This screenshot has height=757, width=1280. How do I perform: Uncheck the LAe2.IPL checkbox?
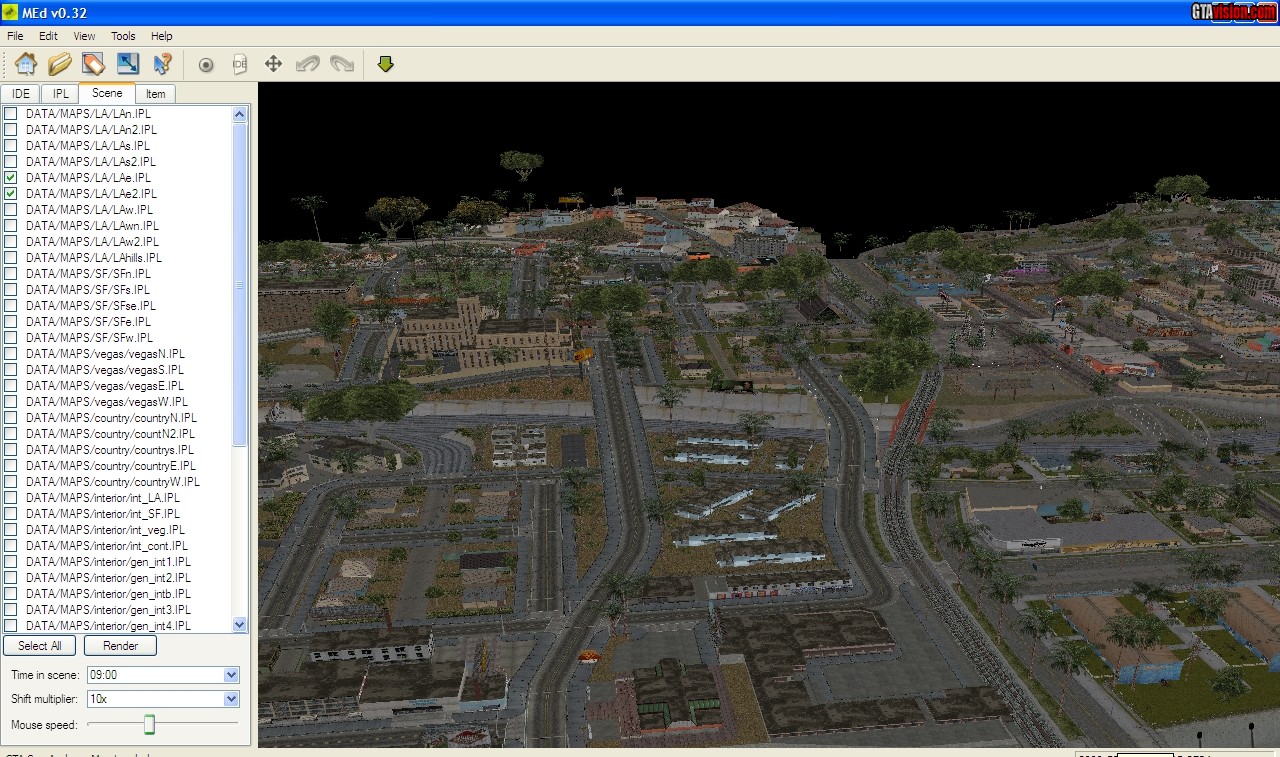point(11,194)
